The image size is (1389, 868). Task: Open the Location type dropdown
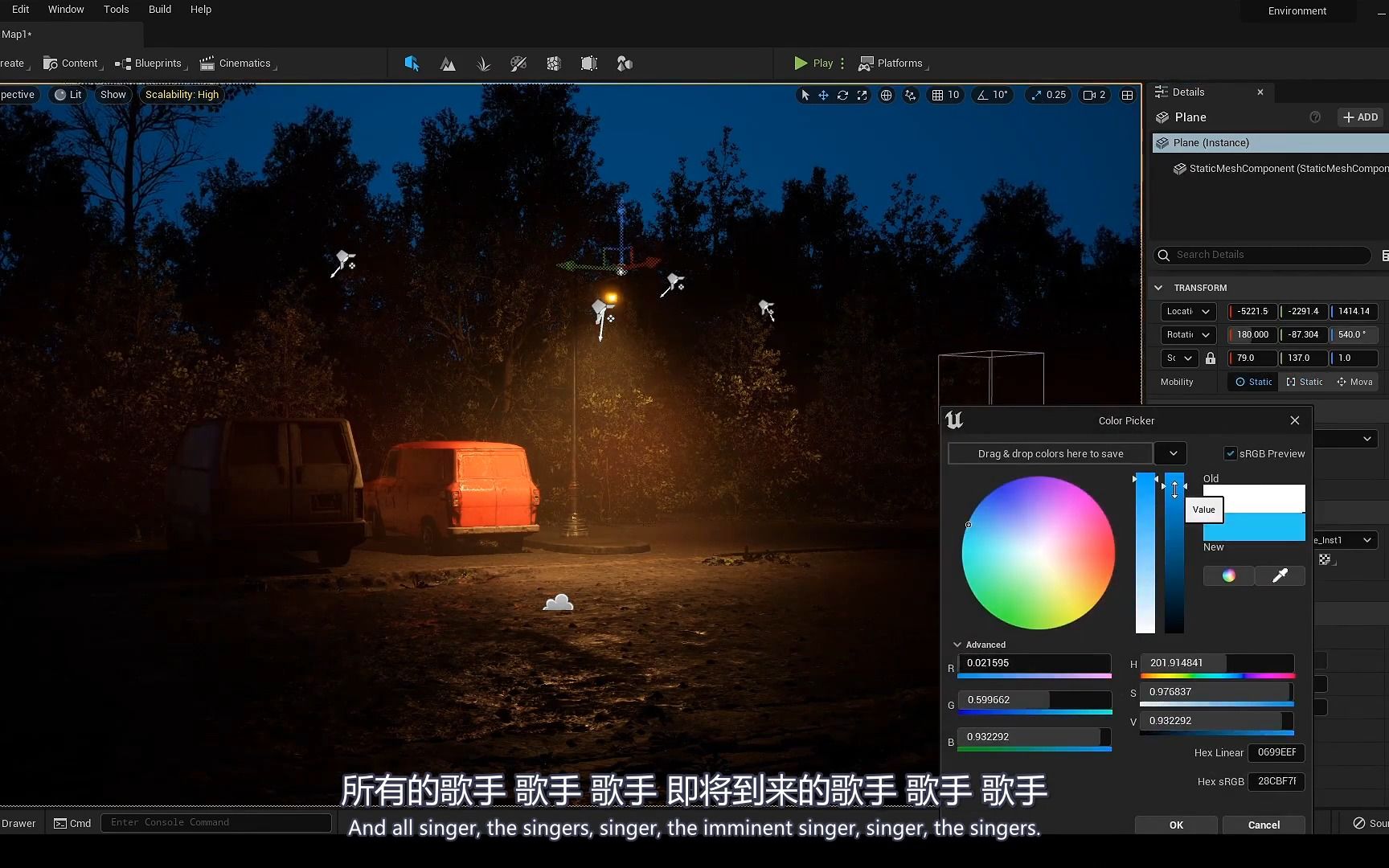[x=1188, y=312]
